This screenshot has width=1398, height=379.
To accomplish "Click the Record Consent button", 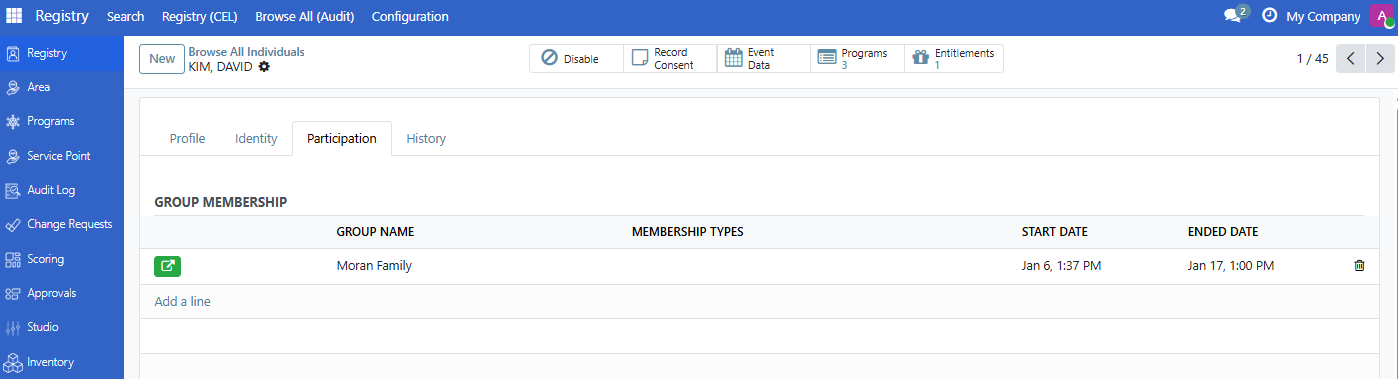I will click(670, 59).
